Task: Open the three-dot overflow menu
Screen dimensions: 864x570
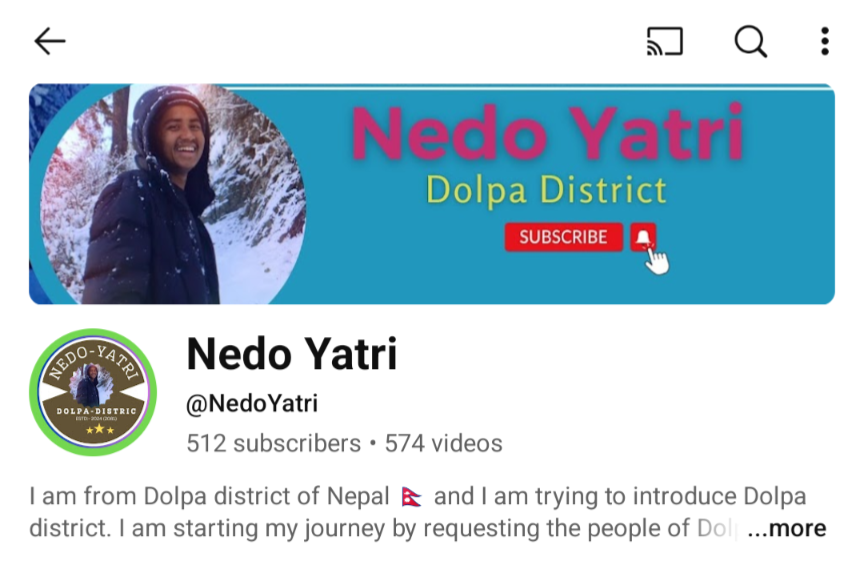Action: 824,41
